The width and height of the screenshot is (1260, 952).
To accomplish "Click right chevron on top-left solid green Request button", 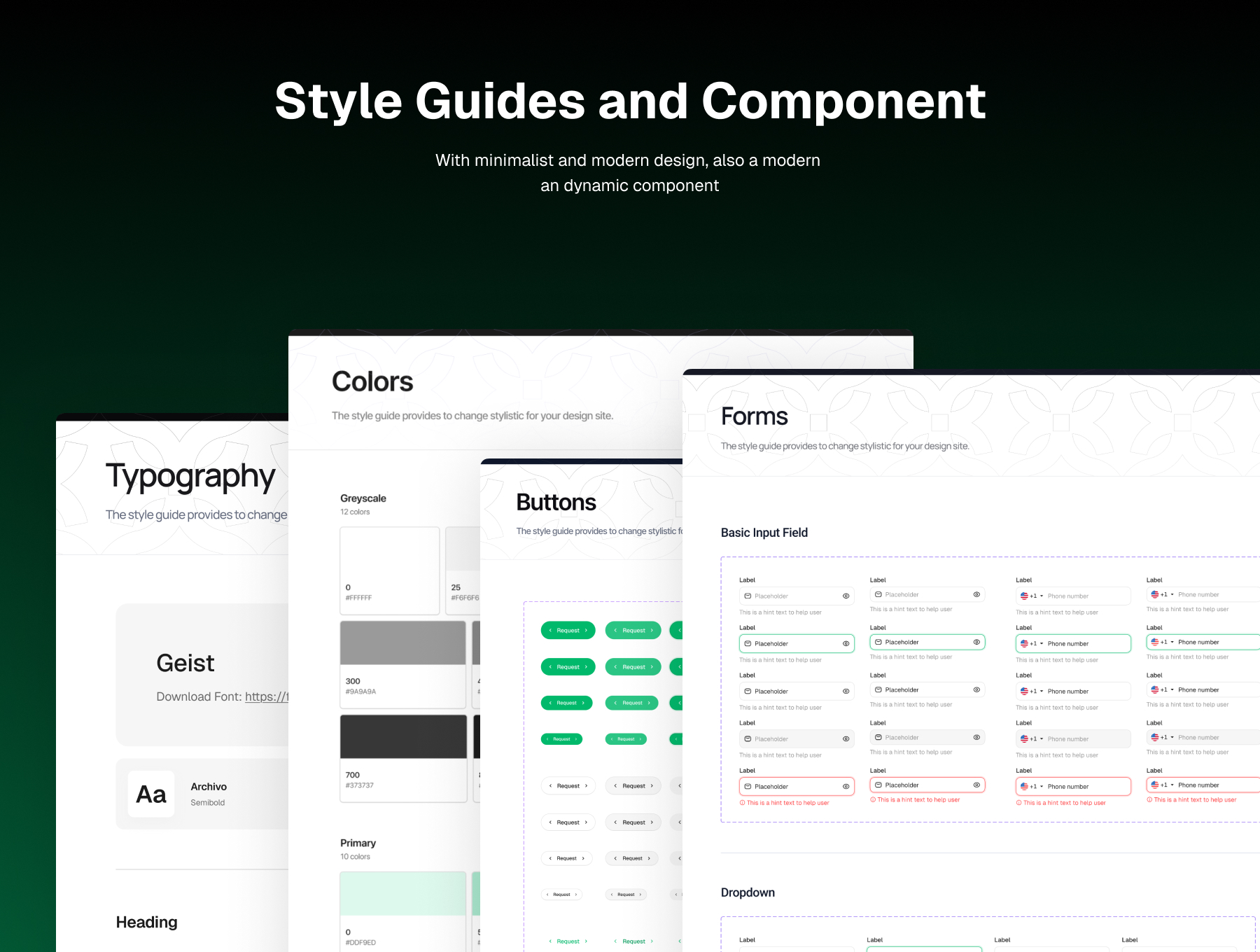I will [x=586, y=631].
